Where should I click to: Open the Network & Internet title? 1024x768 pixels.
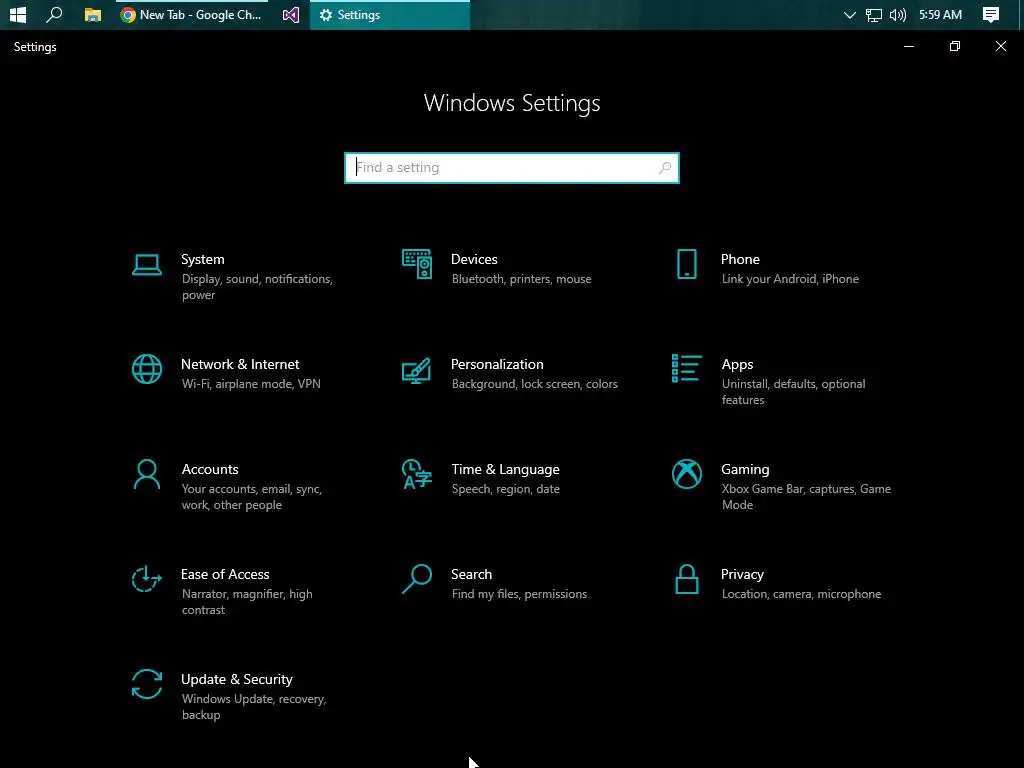(x=240, y=364)
